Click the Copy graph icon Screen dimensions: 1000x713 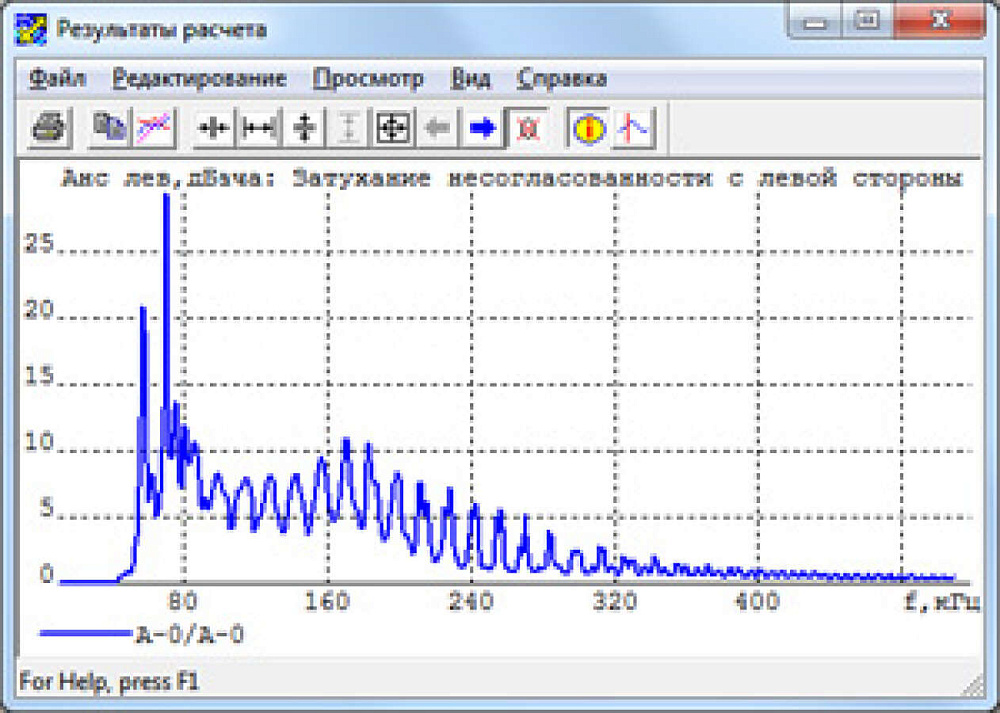click(108, 127)
